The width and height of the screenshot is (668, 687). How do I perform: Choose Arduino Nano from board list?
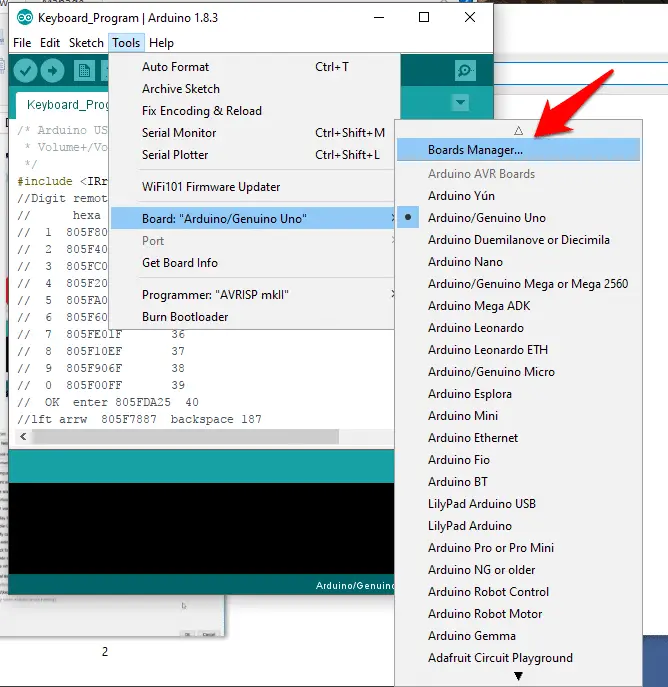[465, 262]
